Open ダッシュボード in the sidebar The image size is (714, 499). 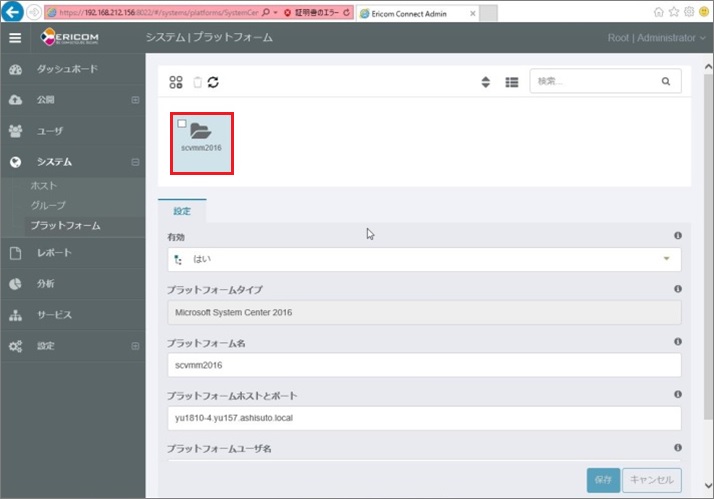pos(68,69)
